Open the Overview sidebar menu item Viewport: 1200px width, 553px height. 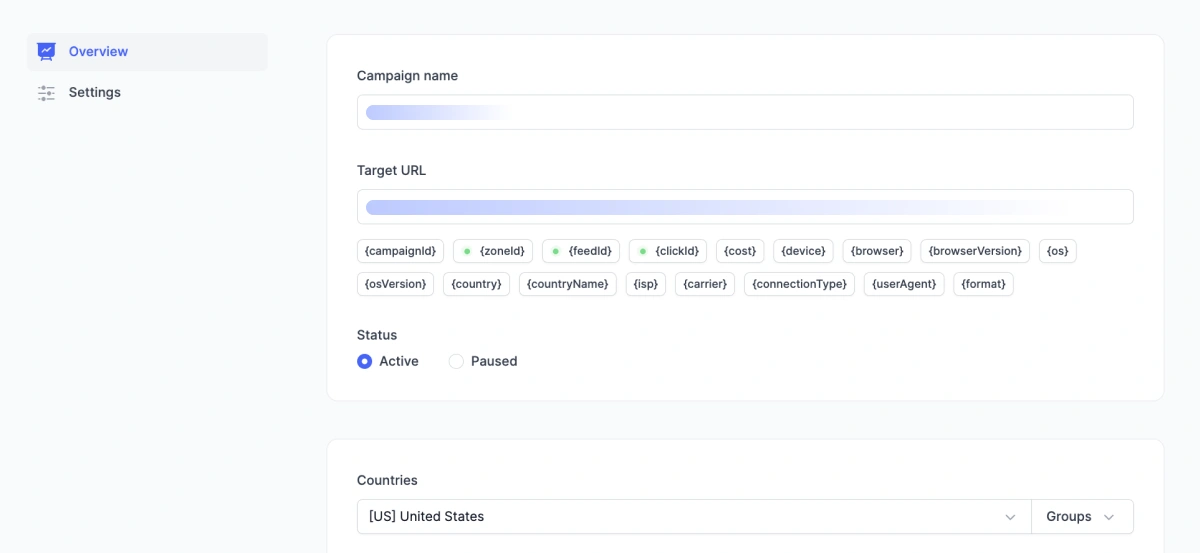pos(98,51)
